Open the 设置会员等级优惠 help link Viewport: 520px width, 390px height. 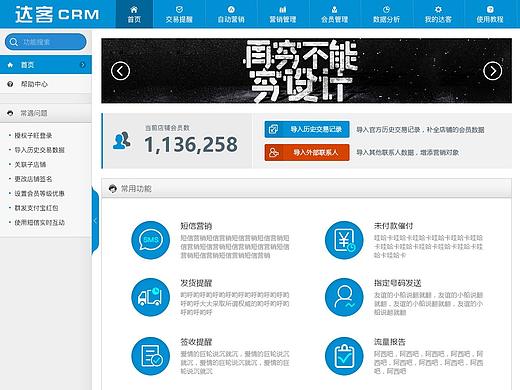coord(39,194)
